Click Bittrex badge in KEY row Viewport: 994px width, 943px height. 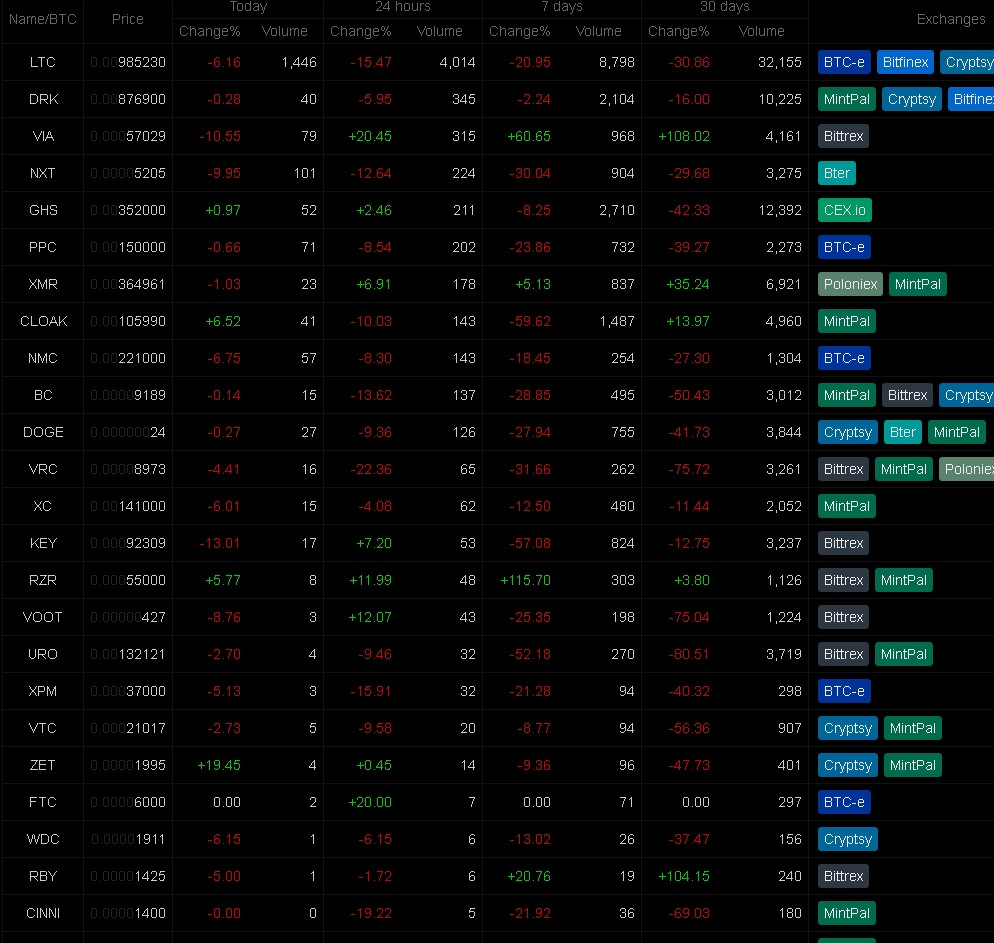tap(843, 543)
